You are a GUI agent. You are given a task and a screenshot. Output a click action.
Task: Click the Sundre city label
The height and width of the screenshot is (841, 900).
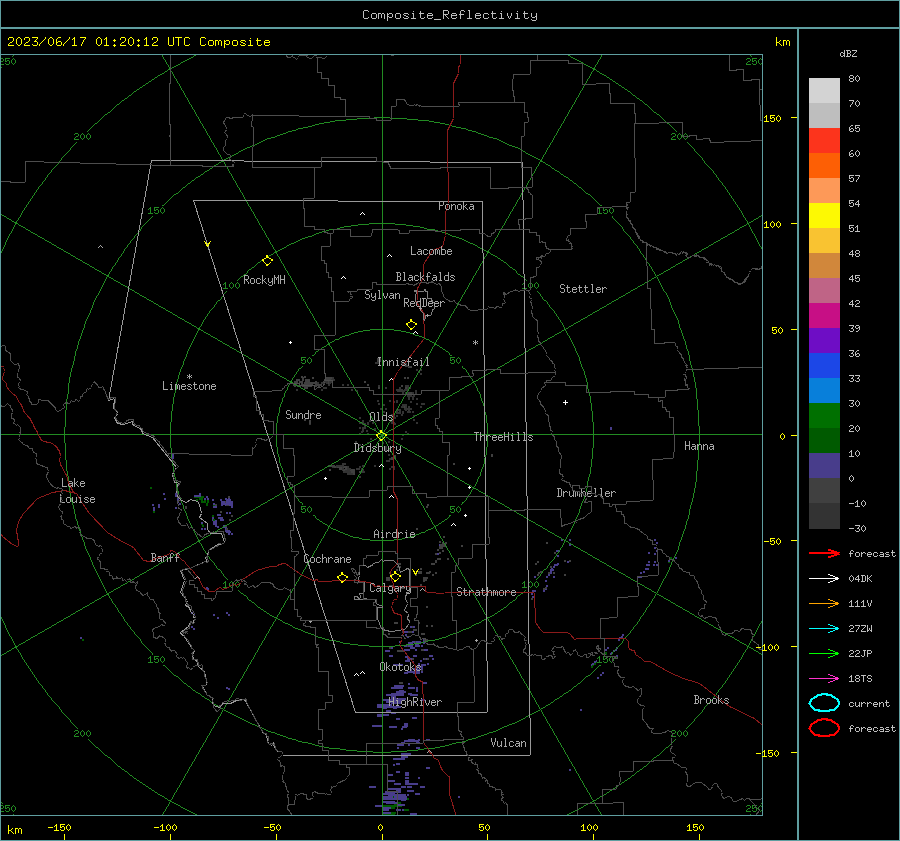(303, 414)
